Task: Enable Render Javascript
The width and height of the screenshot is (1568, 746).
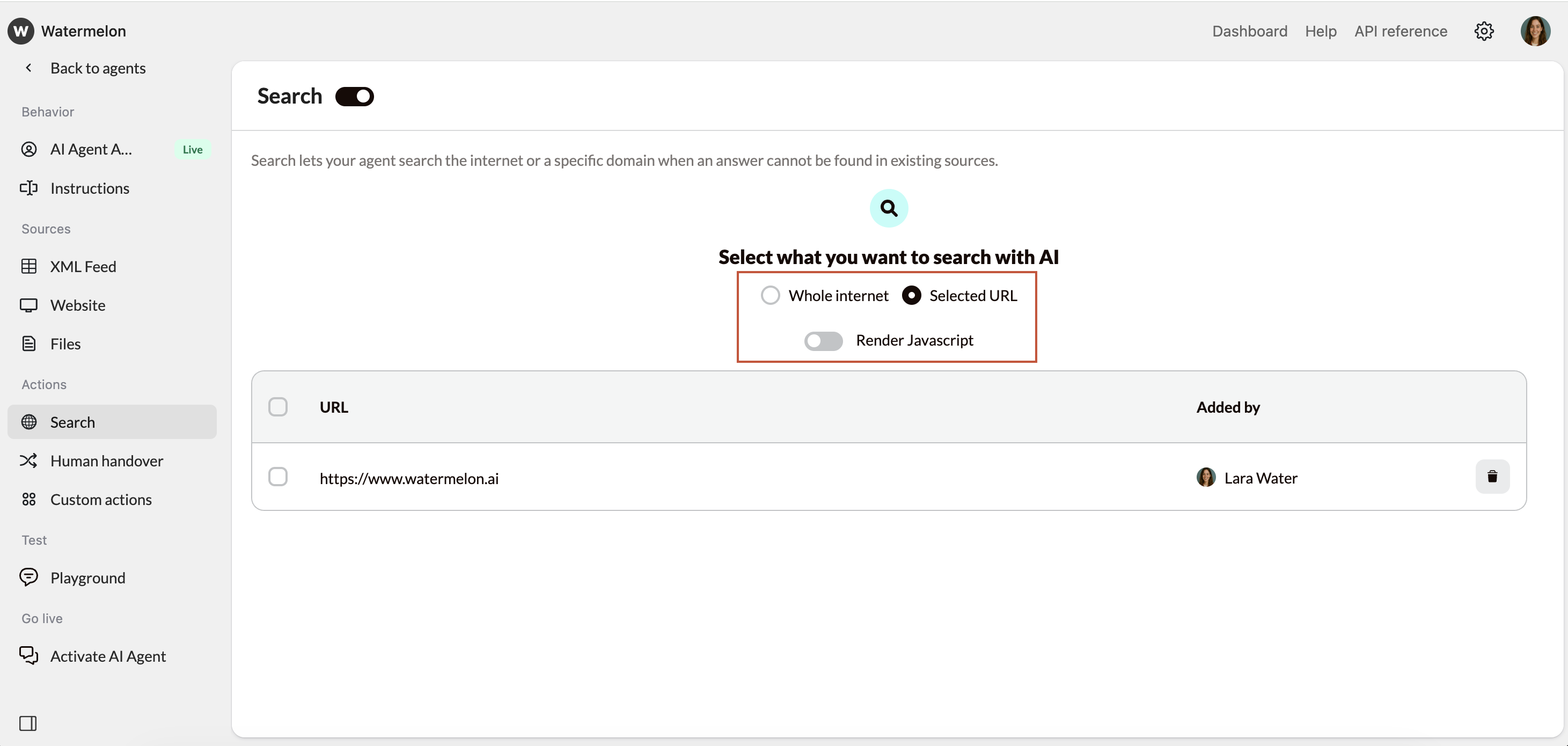Action: 823,340
